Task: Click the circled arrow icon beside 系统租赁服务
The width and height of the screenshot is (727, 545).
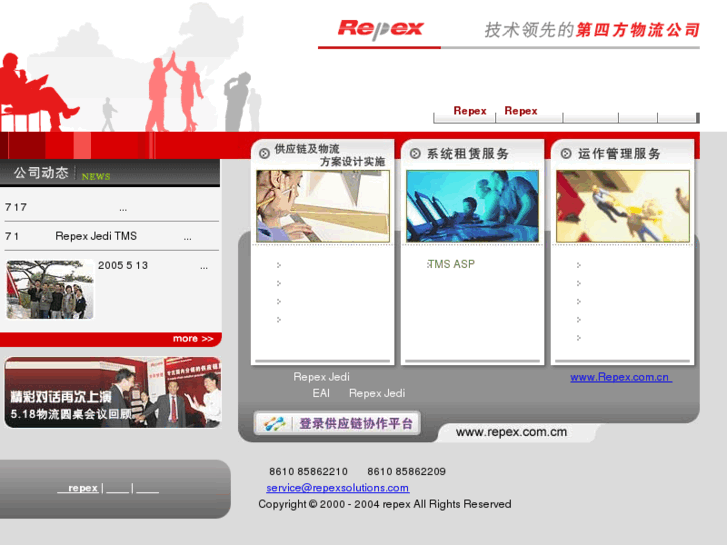Action: [415, 154]
